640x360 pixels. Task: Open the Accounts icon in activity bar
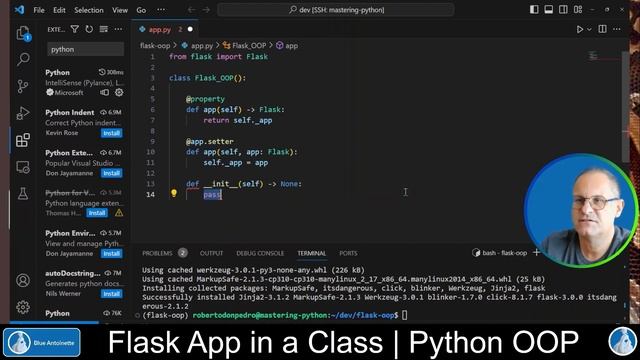pyautogui.click(x=23, y=280)
